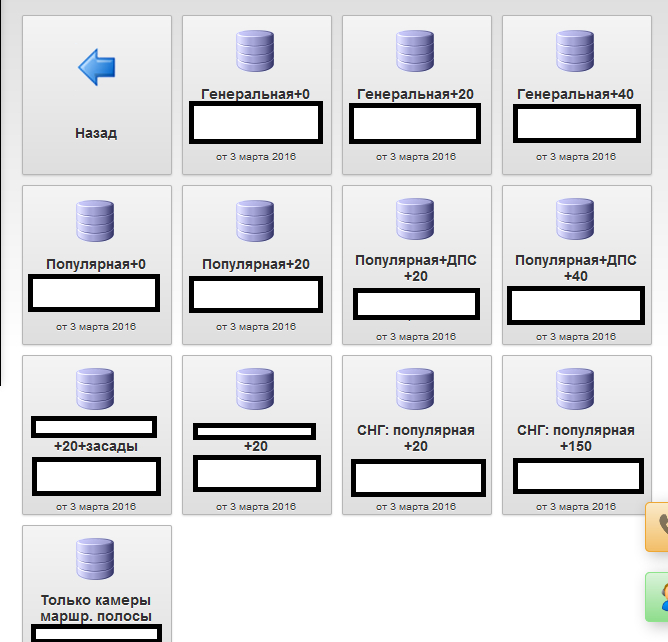Click the Генеральная+40 title text
The height and width of the screenshot is (642, 668).
coord(576,94)
